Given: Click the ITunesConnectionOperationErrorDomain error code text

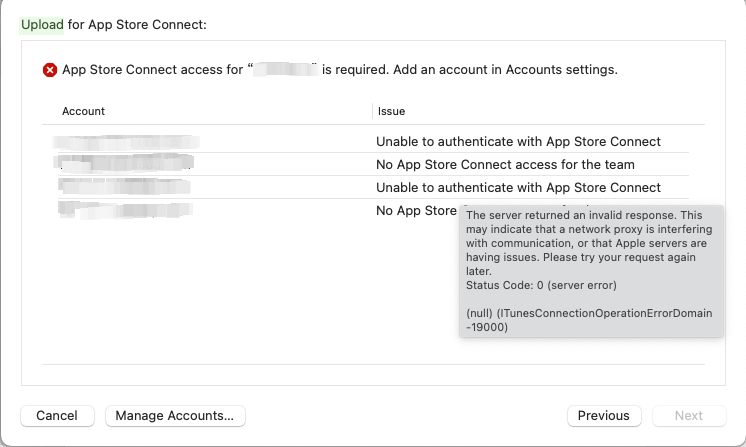Looking at the screenshot, I should pyautogui.click(x=589, y=320).
